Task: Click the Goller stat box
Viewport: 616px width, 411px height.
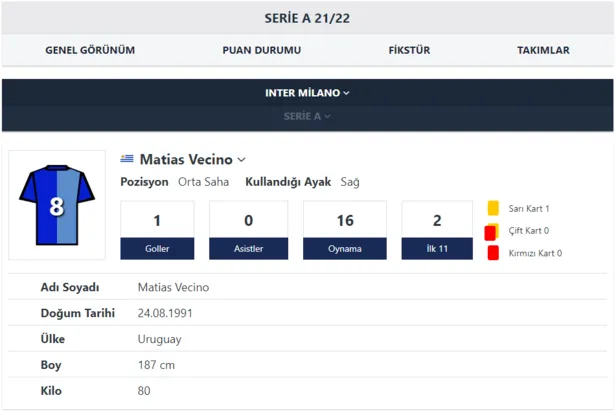Action: tap(157, 230)
